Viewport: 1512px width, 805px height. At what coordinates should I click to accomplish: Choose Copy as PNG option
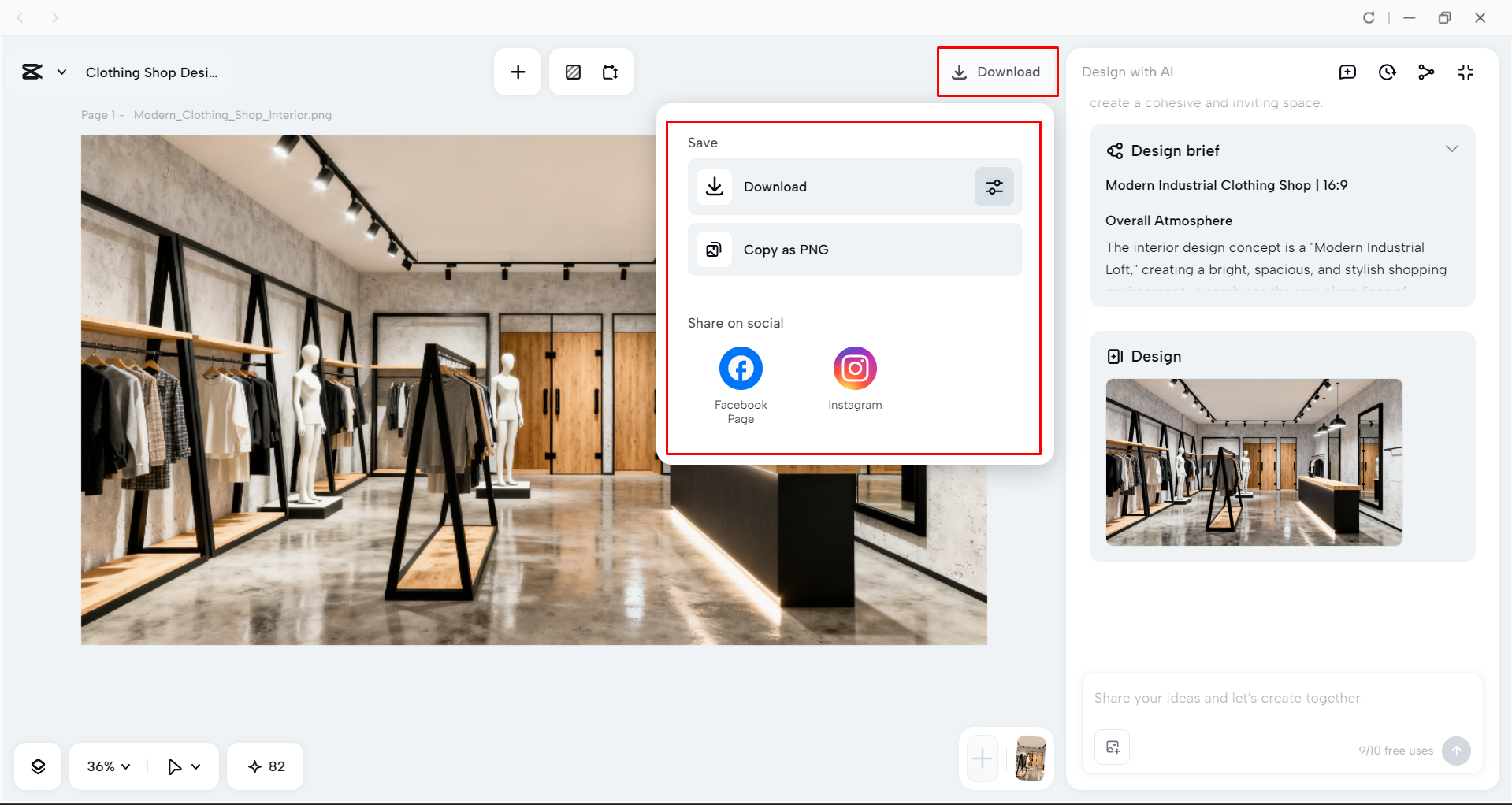855,250
